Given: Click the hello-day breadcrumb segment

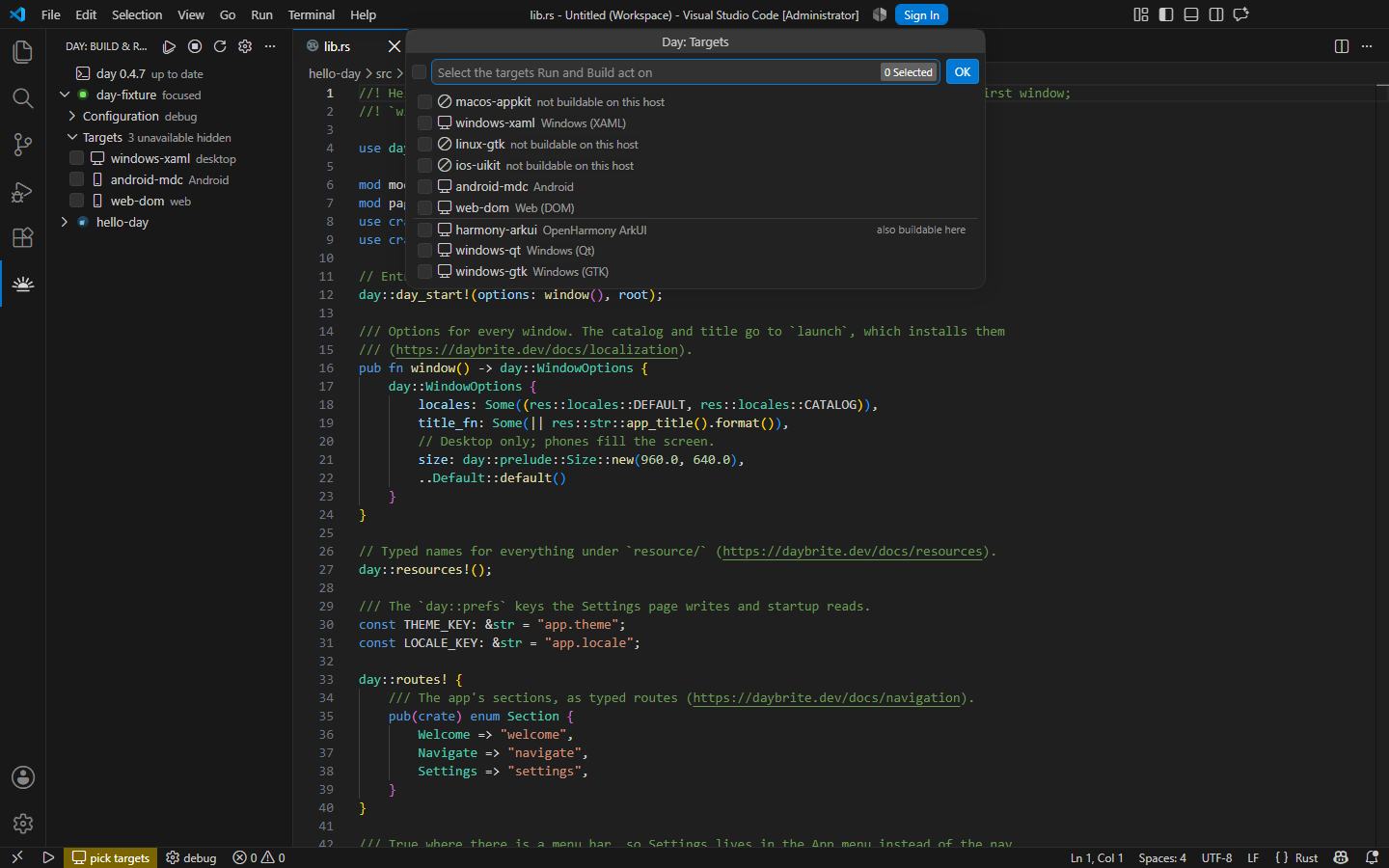Looking at the screenshot, I should 335,73.
